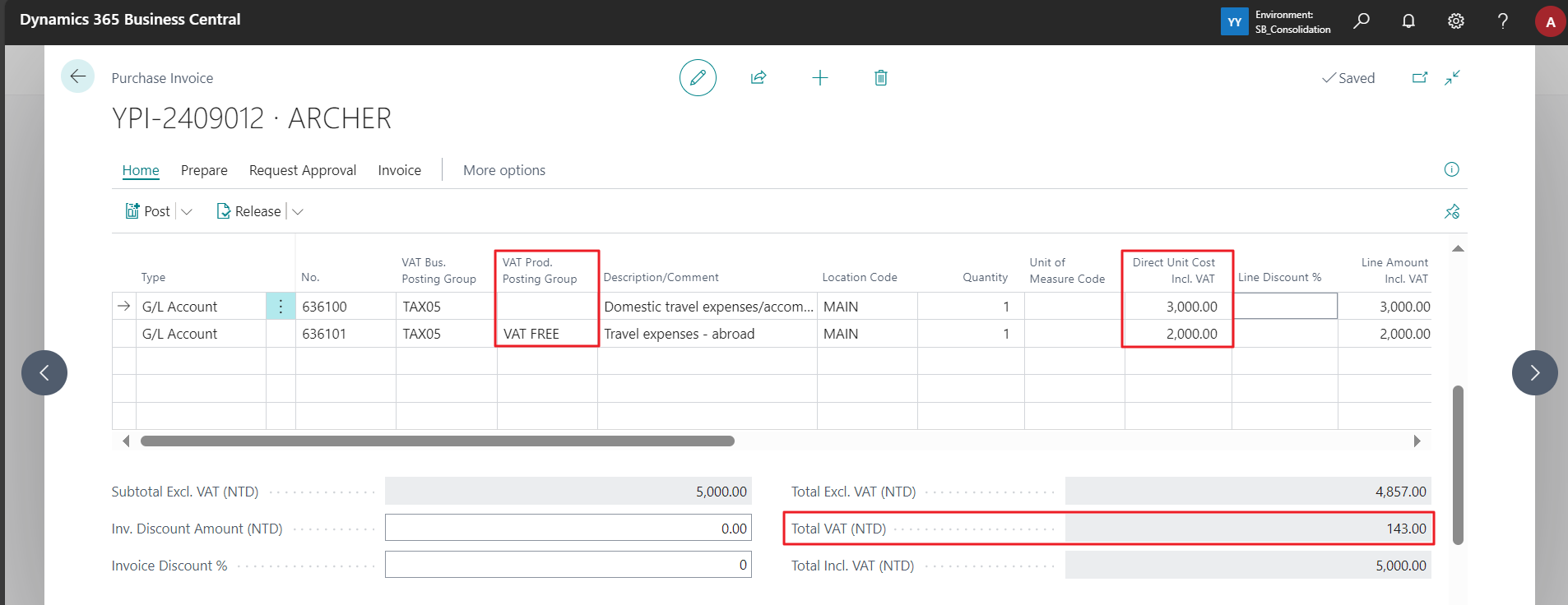Screen dimensions: 1568x605
Task: Click the collapse page arrows icon
Action: coord(1453,77)
